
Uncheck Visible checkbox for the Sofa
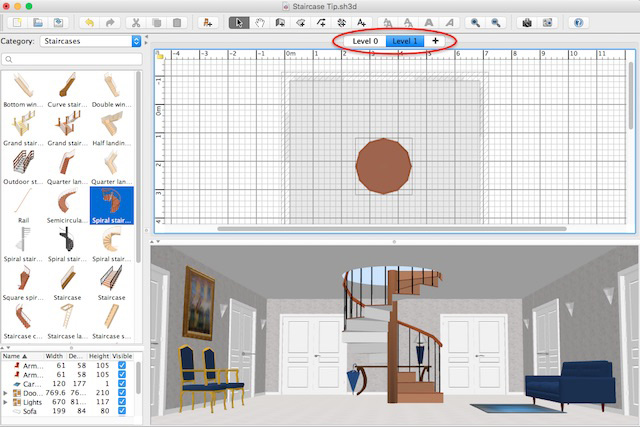click(x=122, y=410)
